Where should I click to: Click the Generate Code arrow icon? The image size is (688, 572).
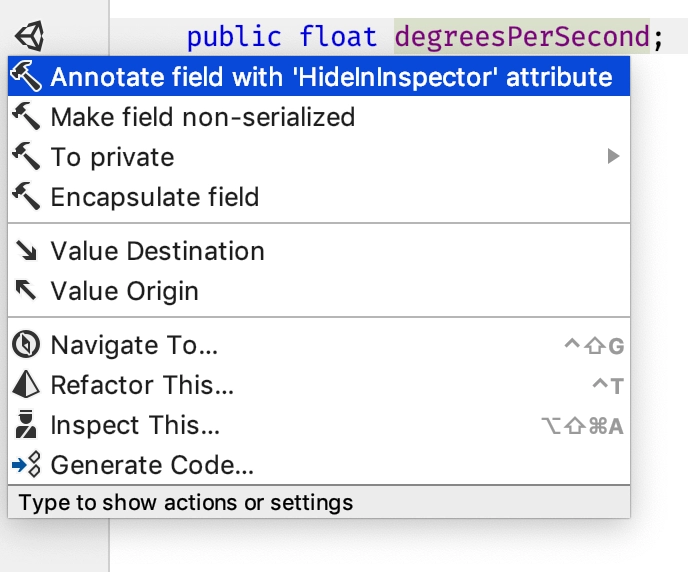pos(26,465)
